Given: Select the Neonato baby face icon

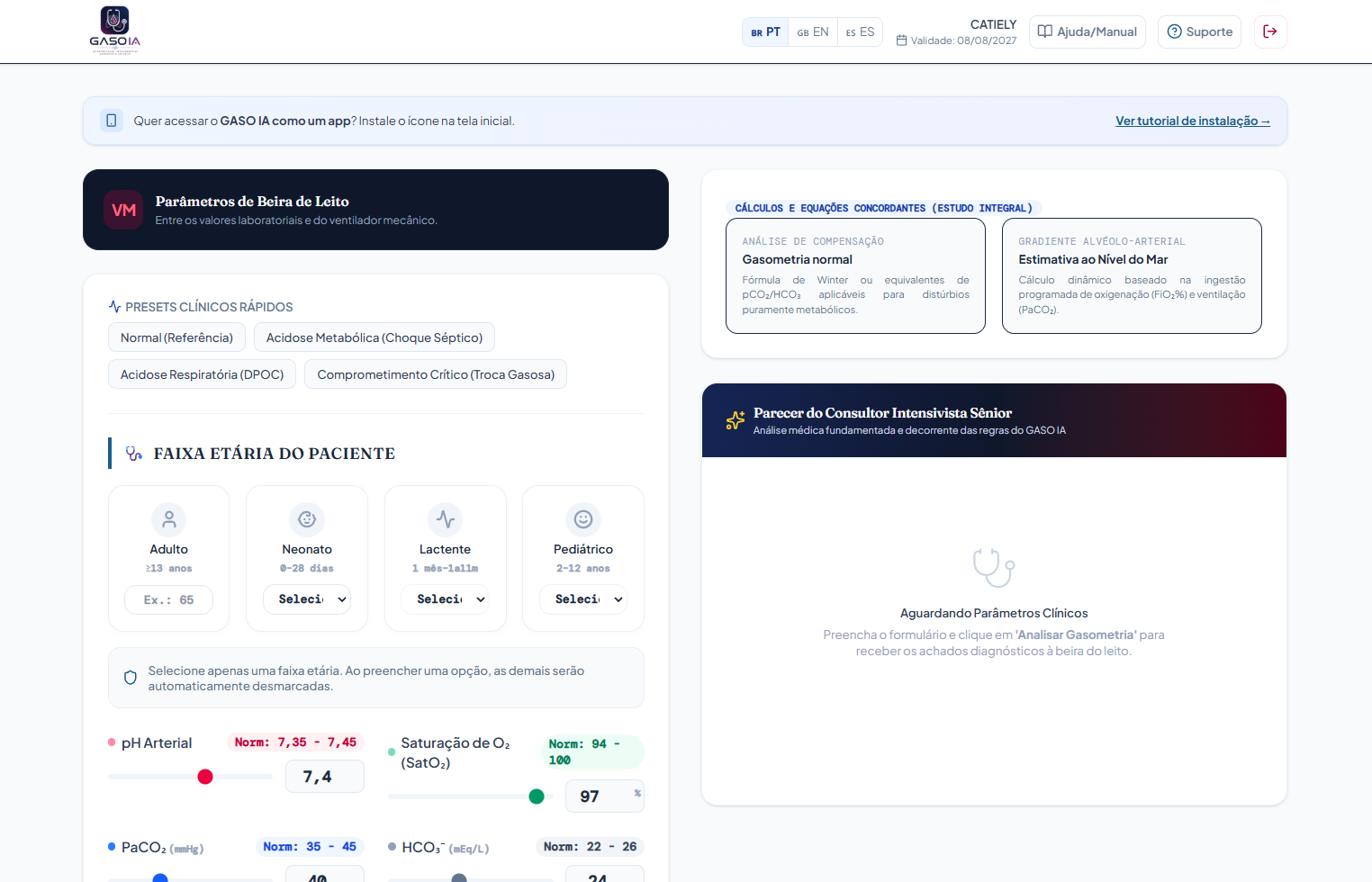Looking at the screenshot, I should 307,519.
